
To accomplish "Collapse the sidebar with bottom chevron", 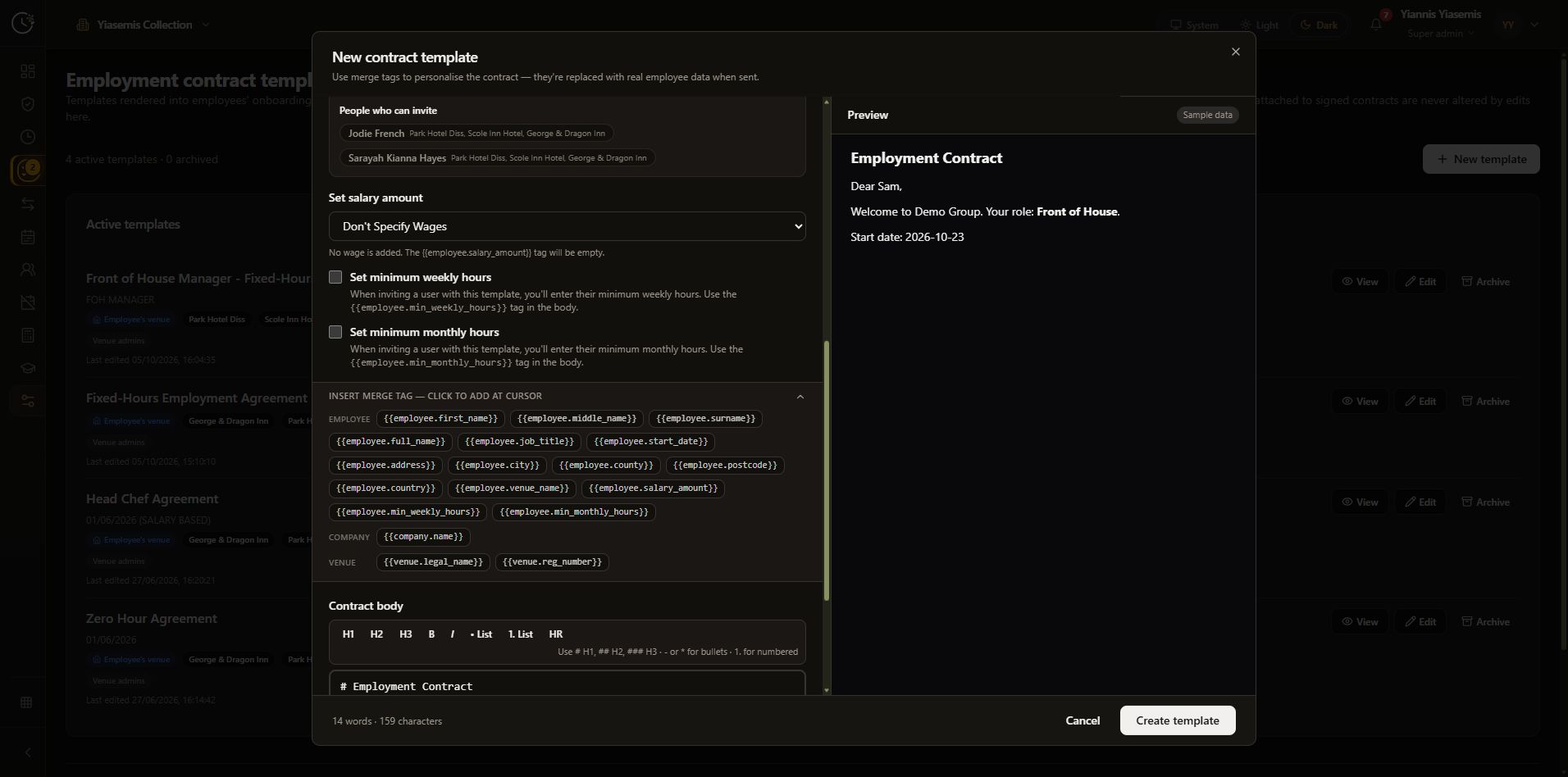I will 28,752.
